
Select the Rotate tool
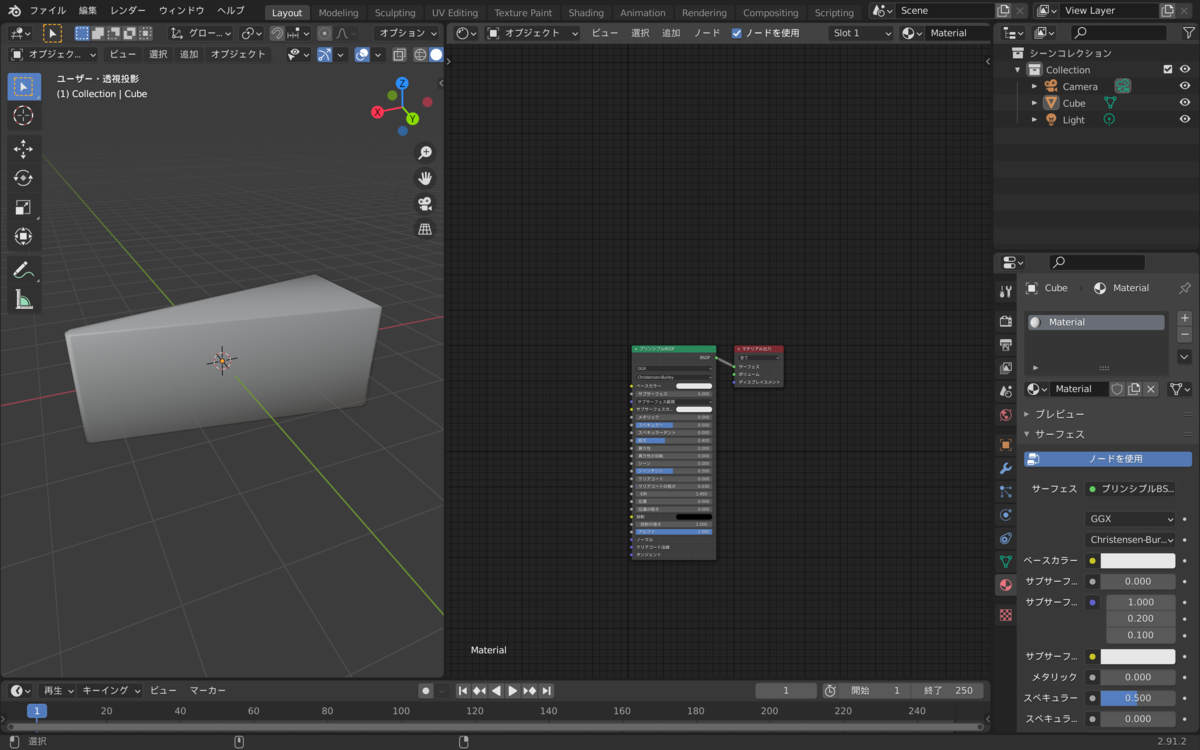(x=23, y=179)
